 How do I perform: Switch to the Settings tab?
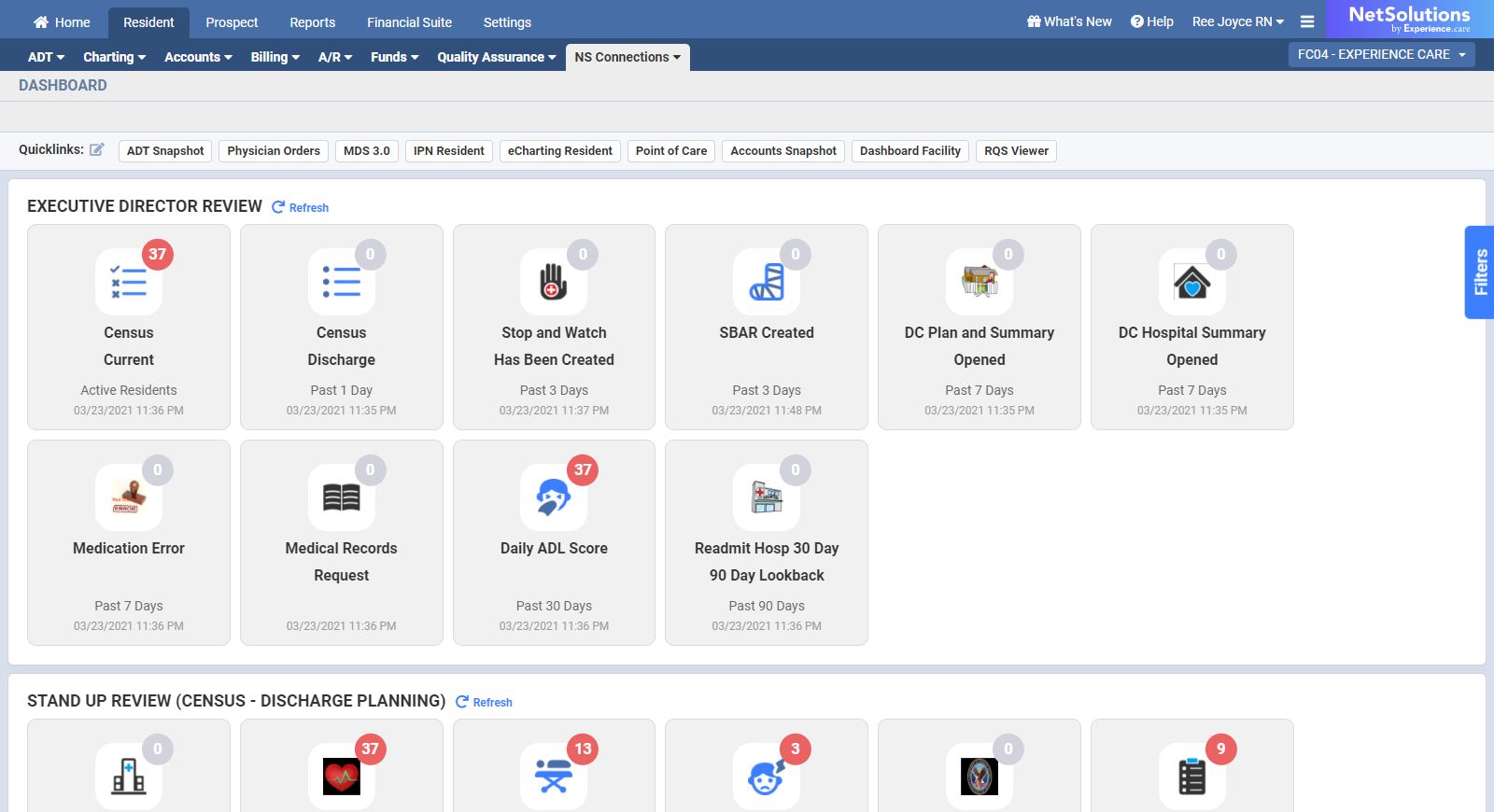click(x=507, y=22)
